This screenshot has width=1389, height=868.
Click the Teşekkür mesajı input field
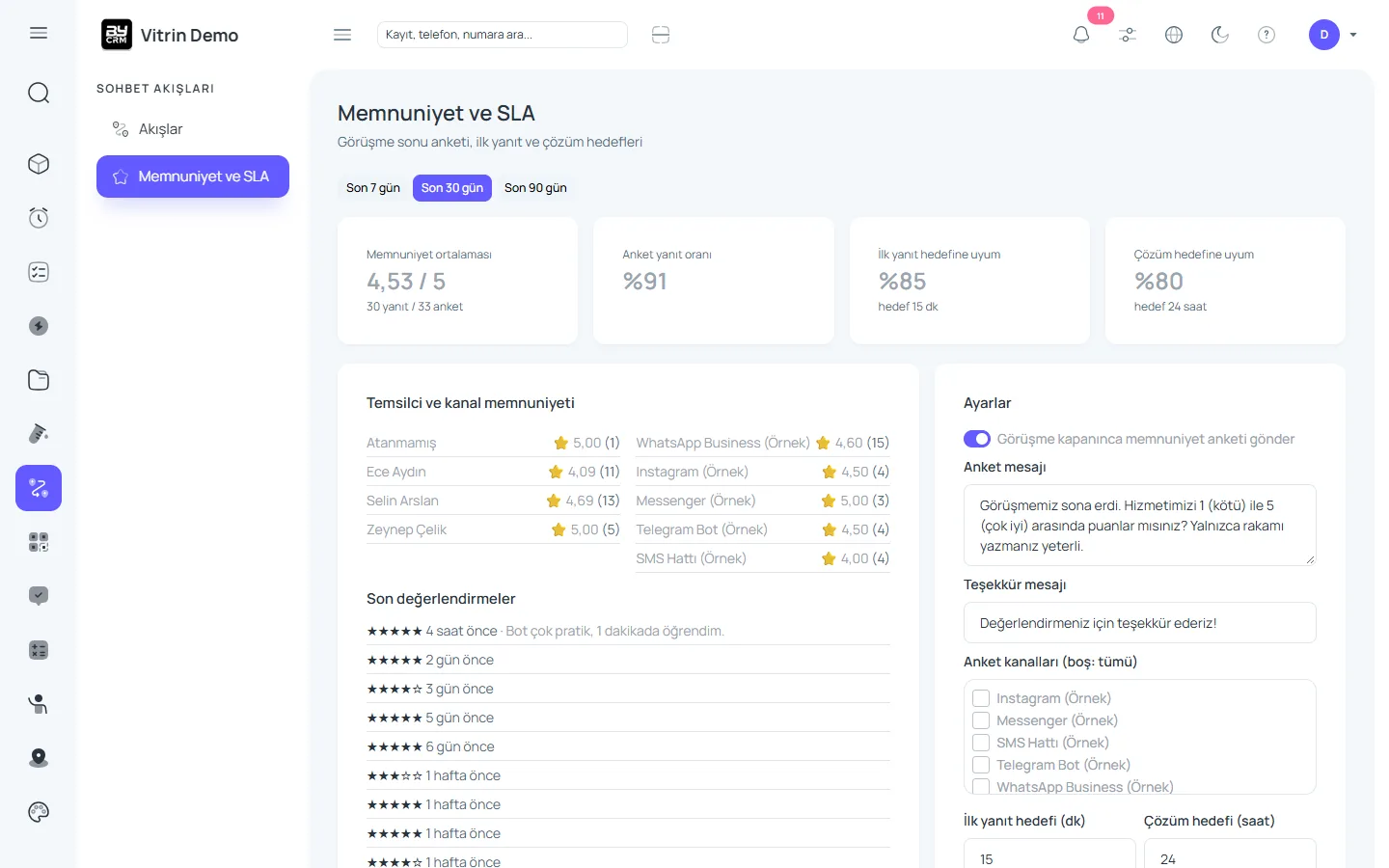[1140, 623]
